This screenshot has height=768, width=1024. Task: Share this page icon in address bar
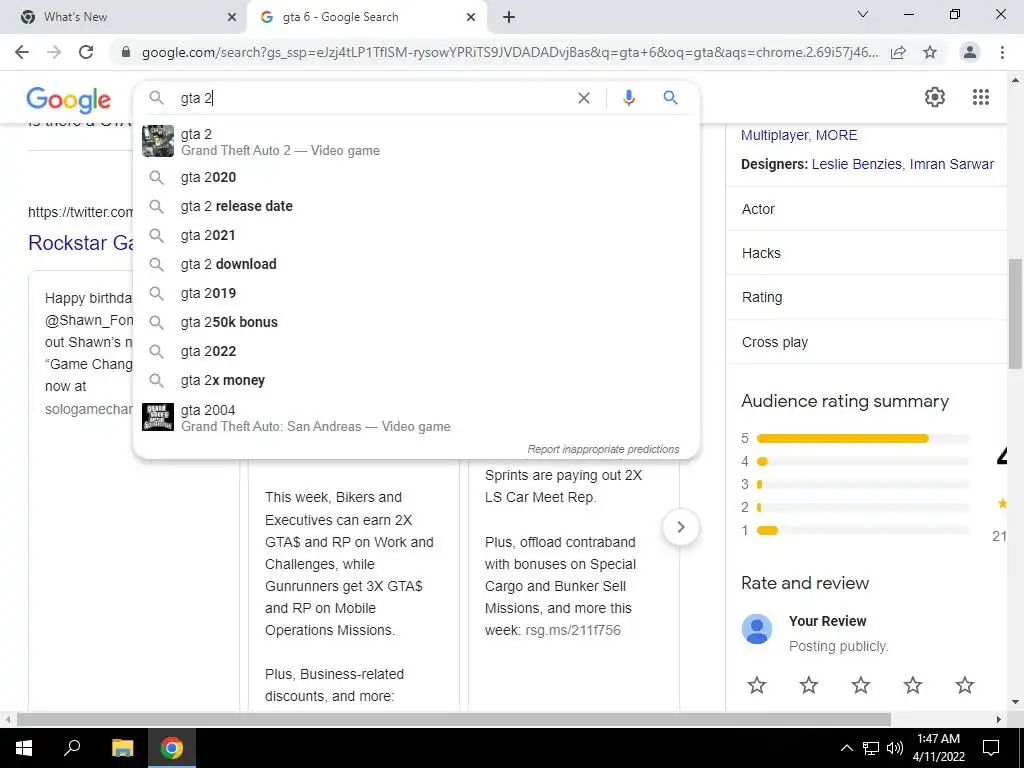coord(898,52)
